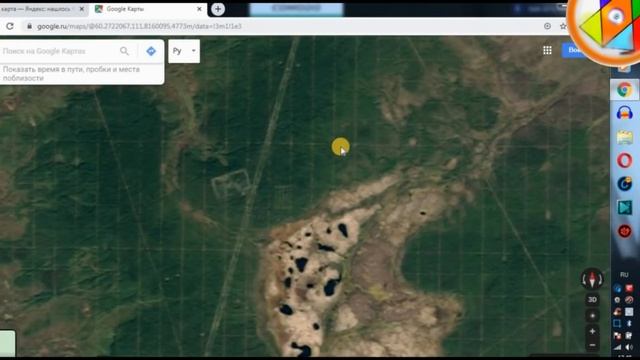Open the volume speaker tray icon

[629, 347]
